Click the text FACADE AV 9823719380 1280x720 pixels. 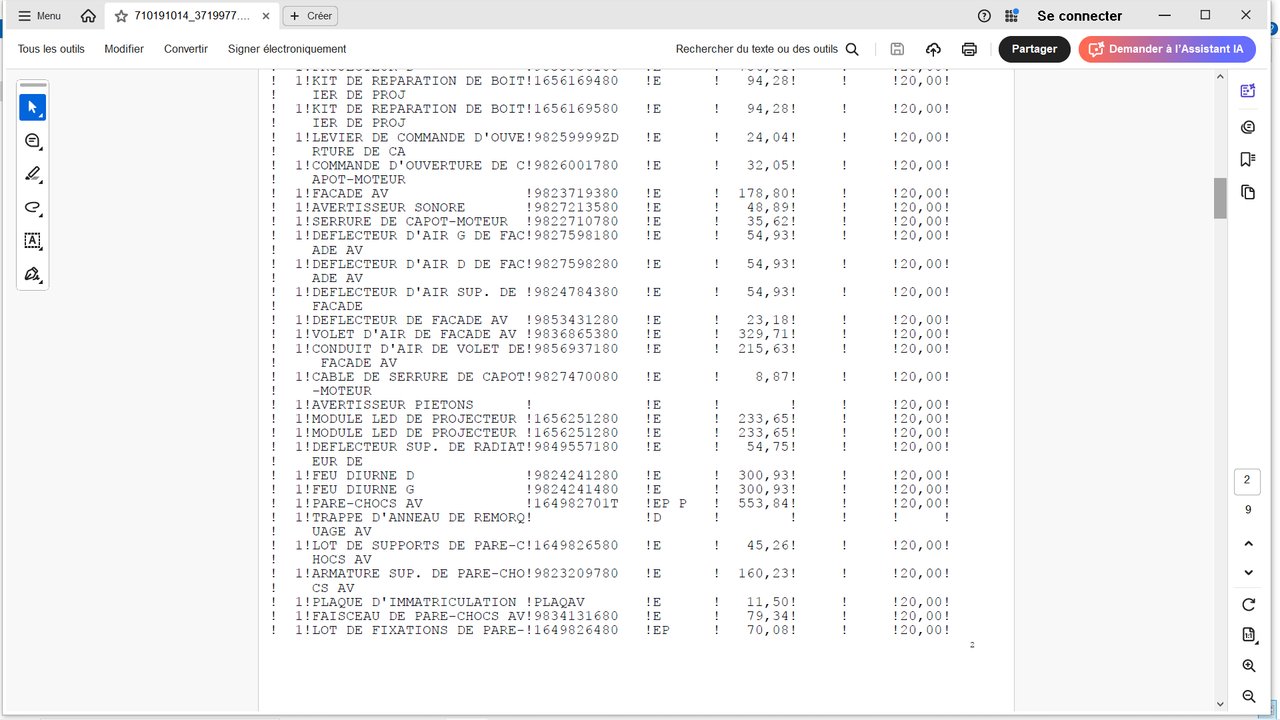[x=465, y=194]
